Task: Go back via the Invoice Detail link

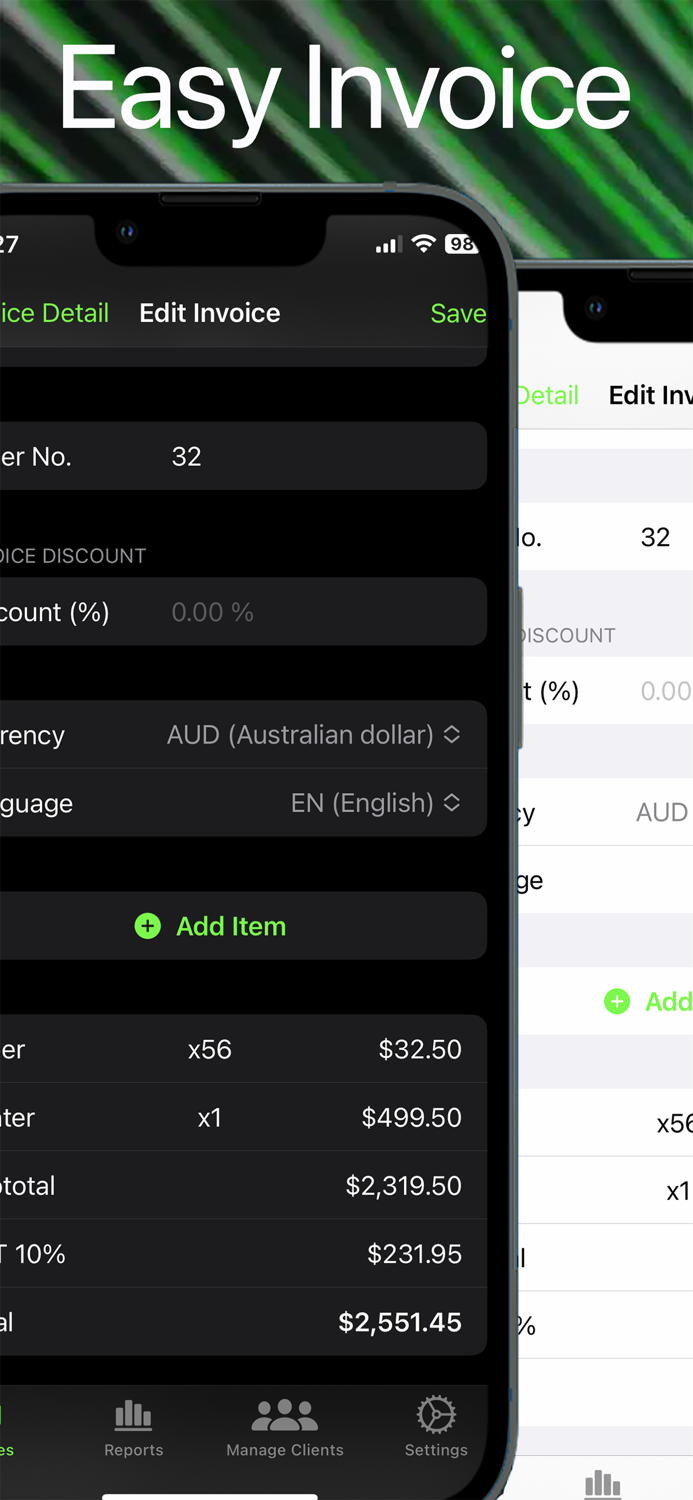Action: [54, 313]
